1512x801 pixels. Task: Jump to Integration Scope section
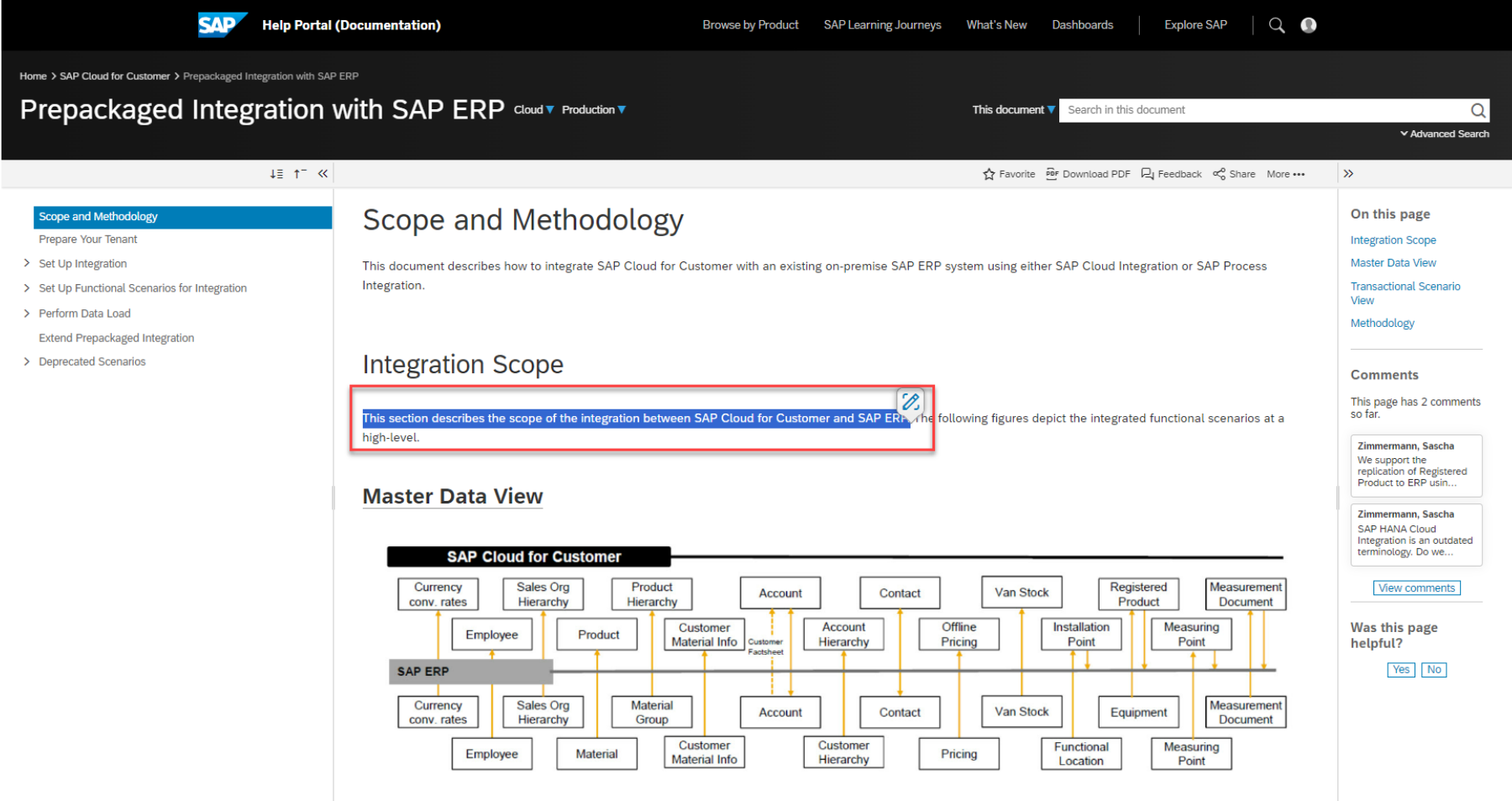click(1393, 240)
